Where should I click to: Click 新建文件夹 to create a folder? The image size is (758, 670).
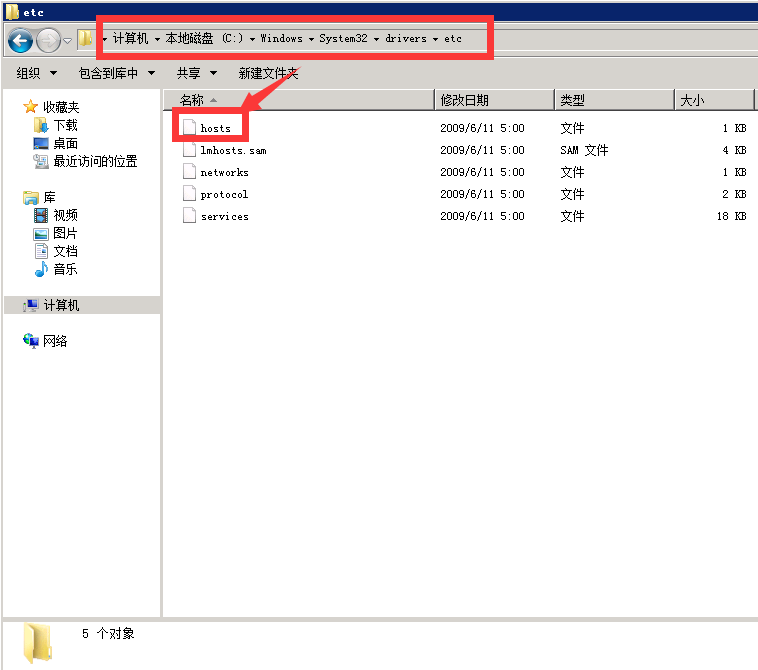[268, 73]
